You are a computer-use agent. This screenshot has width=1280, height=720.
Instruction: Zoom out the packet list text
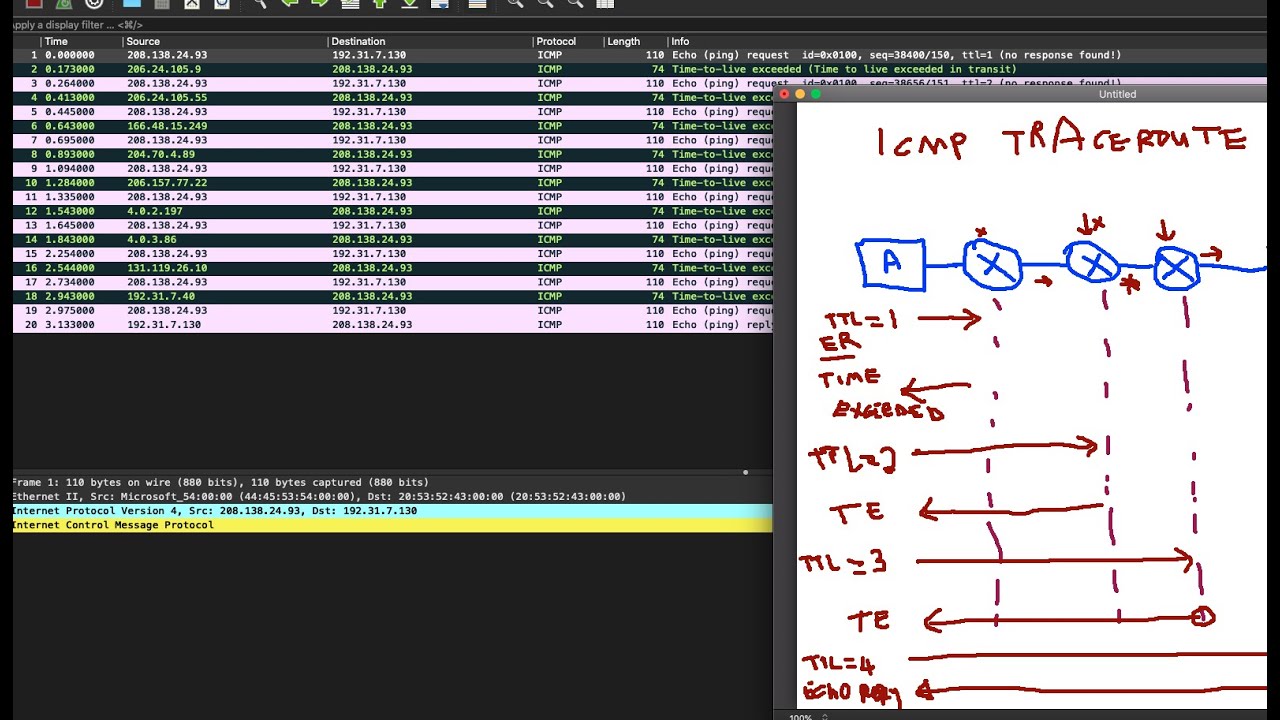546,5
